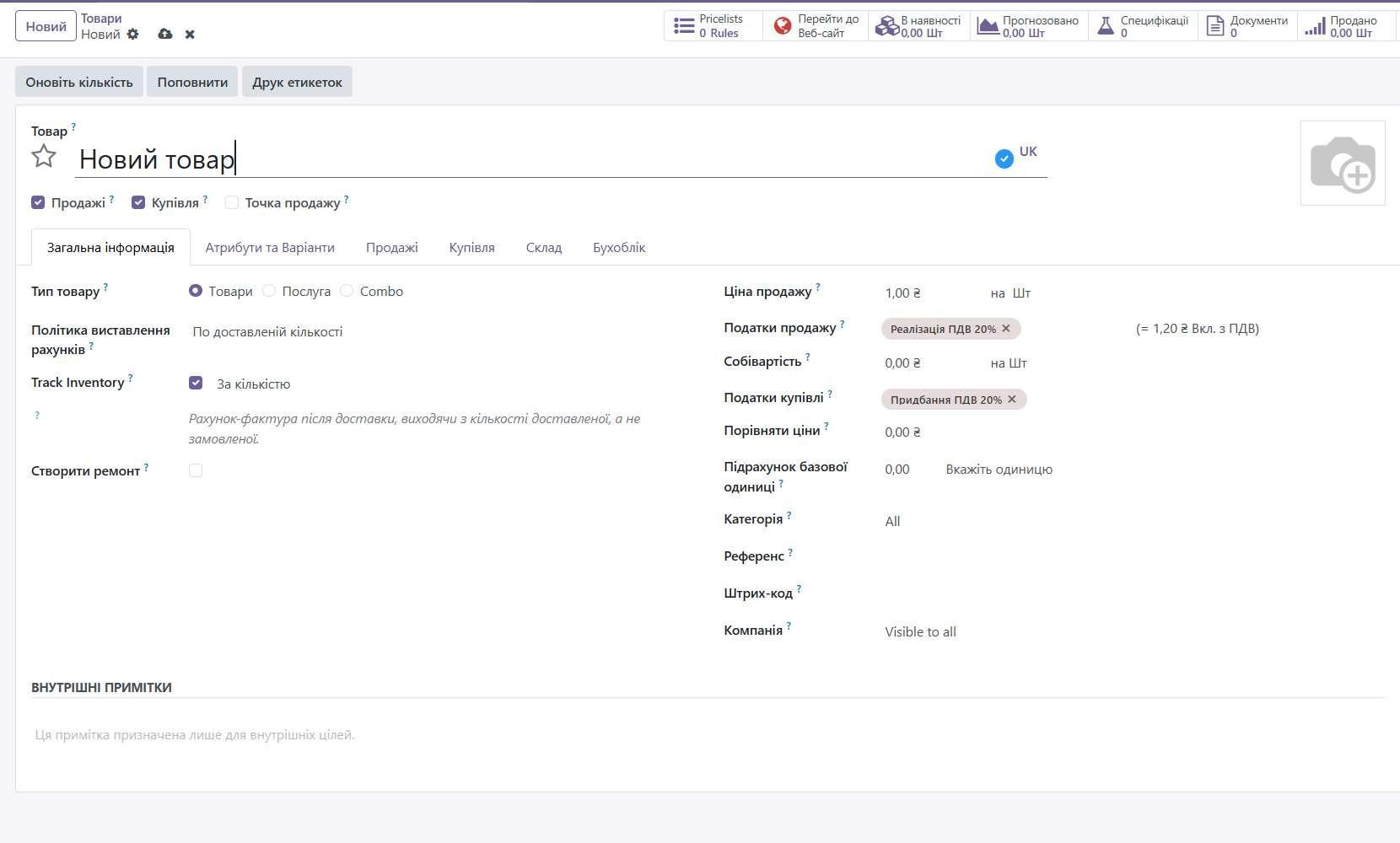Screen dimensions: 1400x843
Task: Click the Оновіть кількість button
Action: [79, 82]
